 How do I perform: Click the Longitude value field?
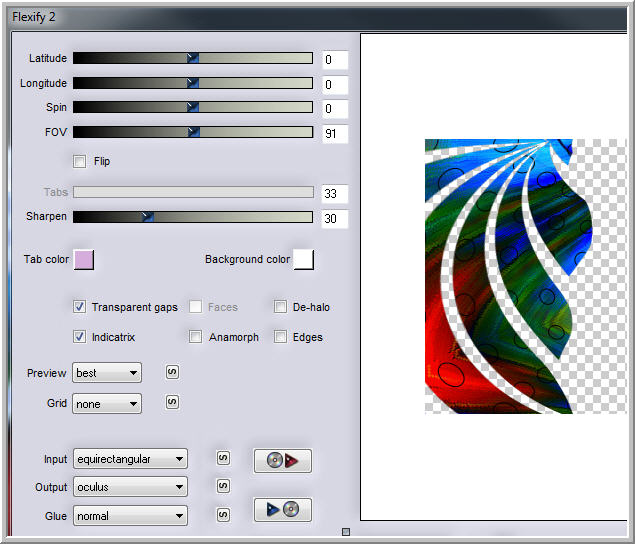[x=335, y=85]
